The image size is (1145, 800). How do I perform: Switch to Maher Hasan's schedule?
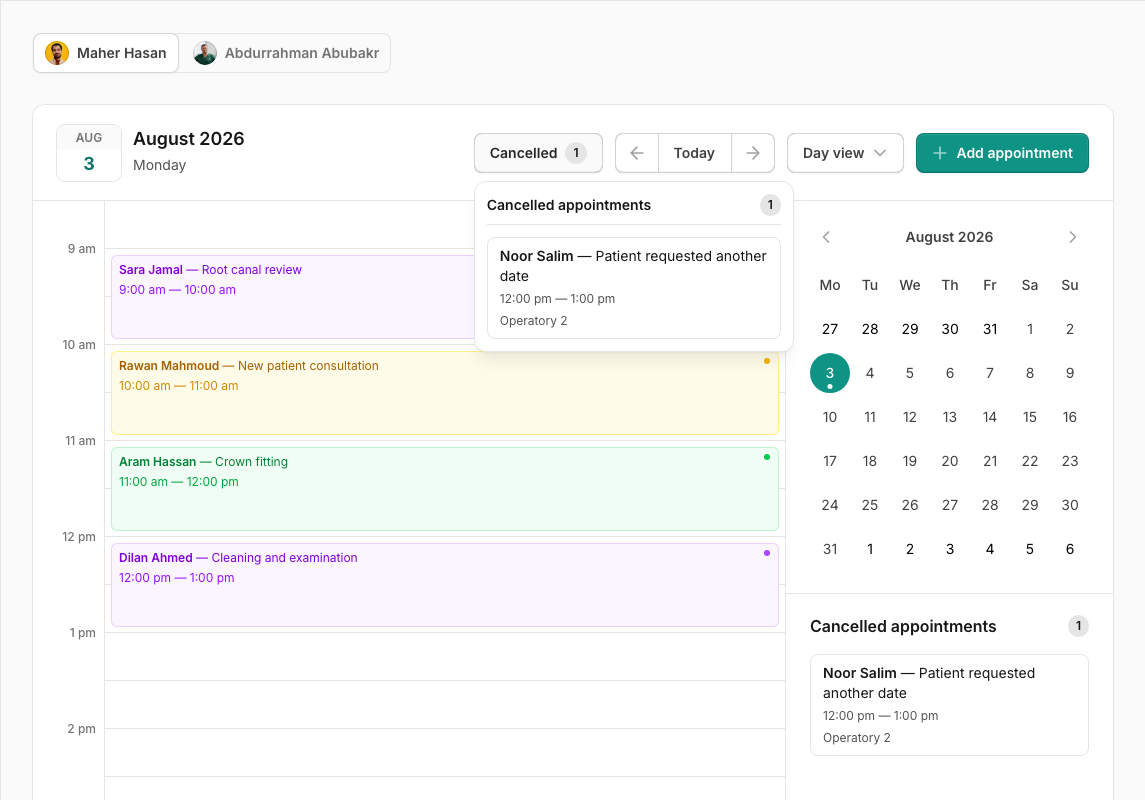coord(106,53)
